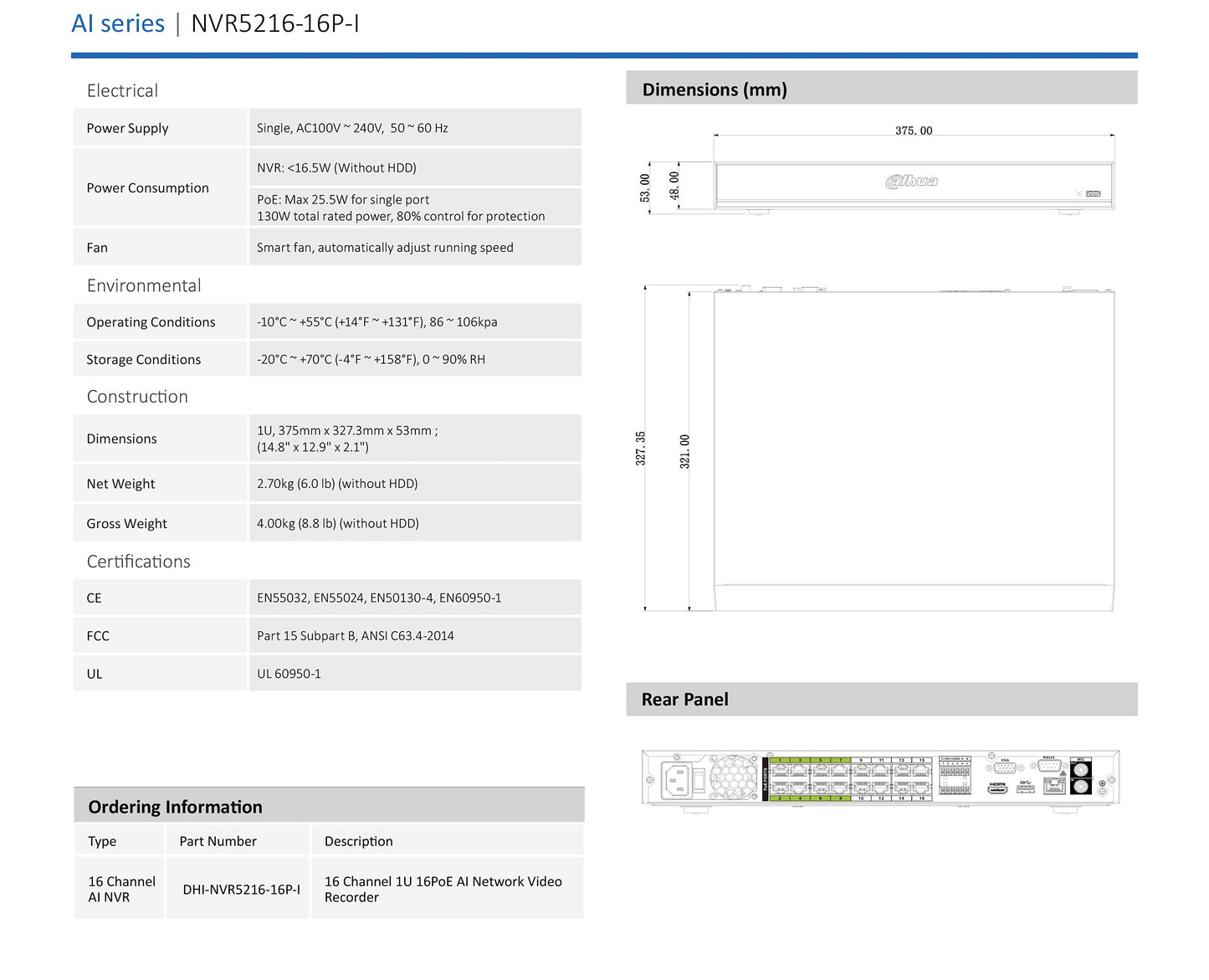This screenshot has width=1209, height=980.
Task: Click the power rocker switch on rear panel
Action: coord(699,780)
